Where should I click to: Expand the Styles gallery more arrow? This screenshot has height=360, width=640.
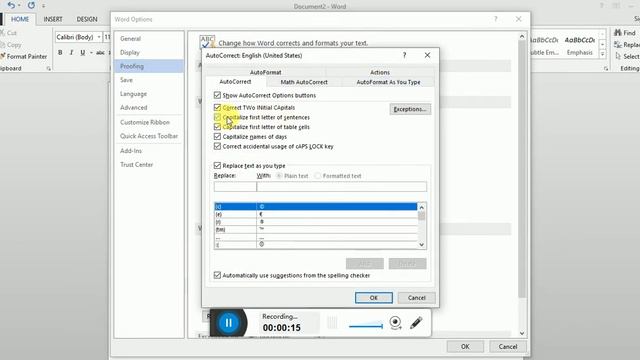pyautogui.click(x=602, y=54)
